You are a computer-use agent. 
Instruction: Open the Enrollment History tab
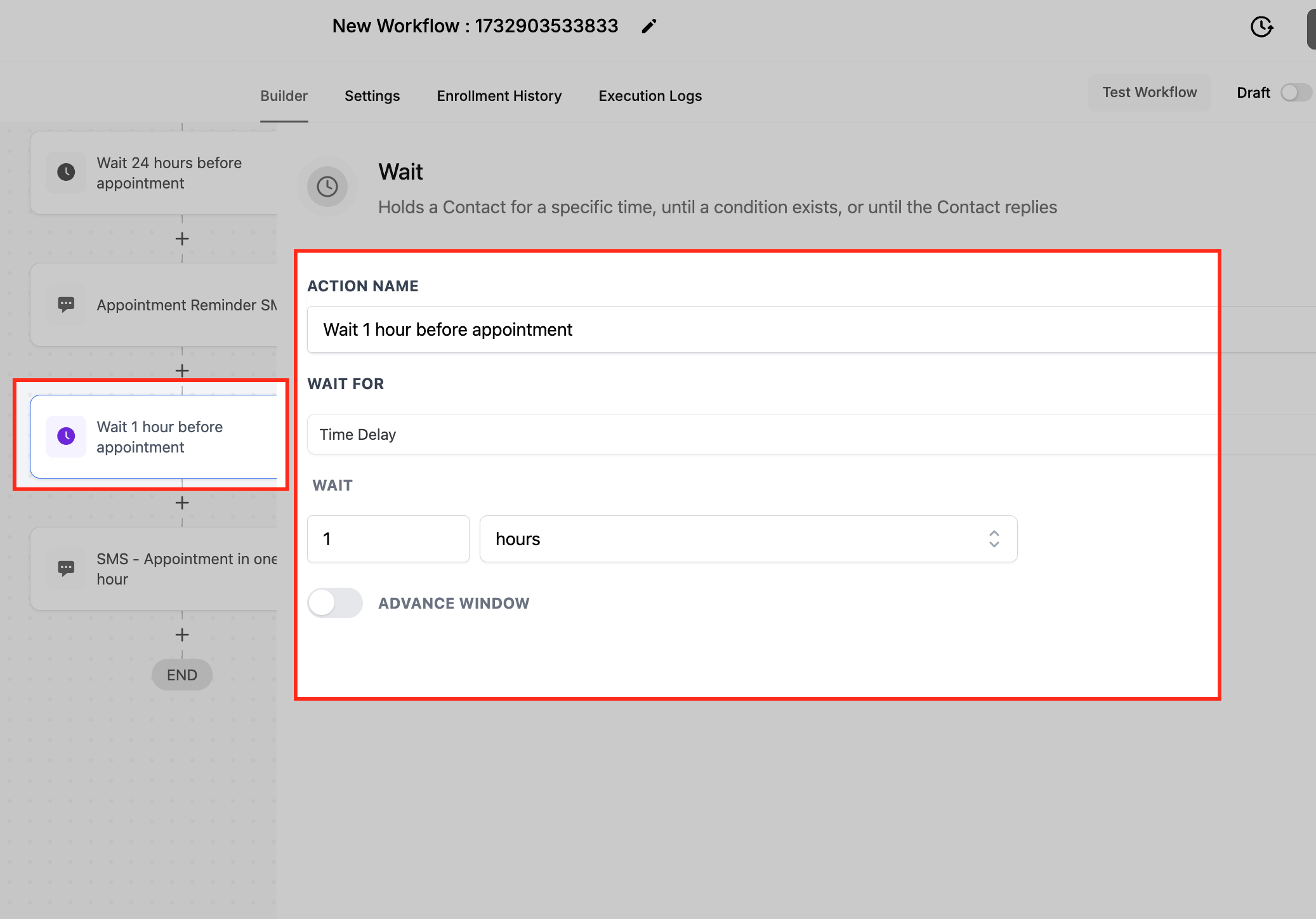(499, 96)
